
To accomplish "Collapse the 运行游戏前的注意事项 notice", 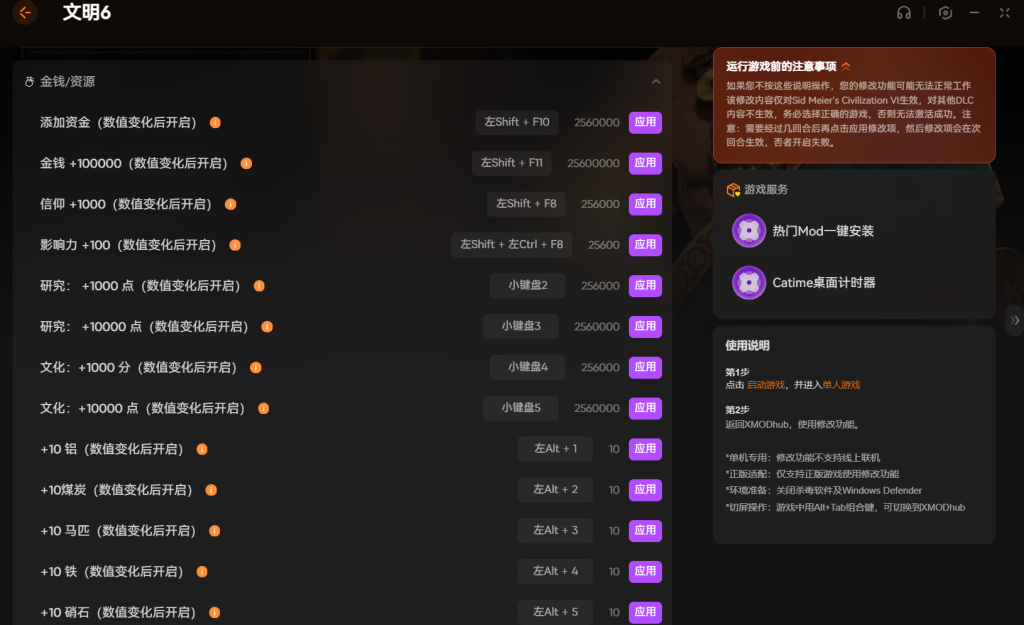I will pos(846,67).
